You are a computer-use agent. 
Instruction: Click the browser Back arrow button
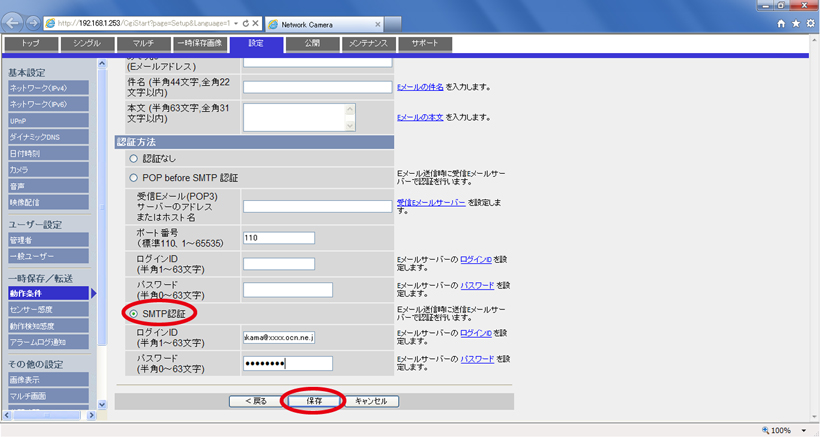pos(13,23)
